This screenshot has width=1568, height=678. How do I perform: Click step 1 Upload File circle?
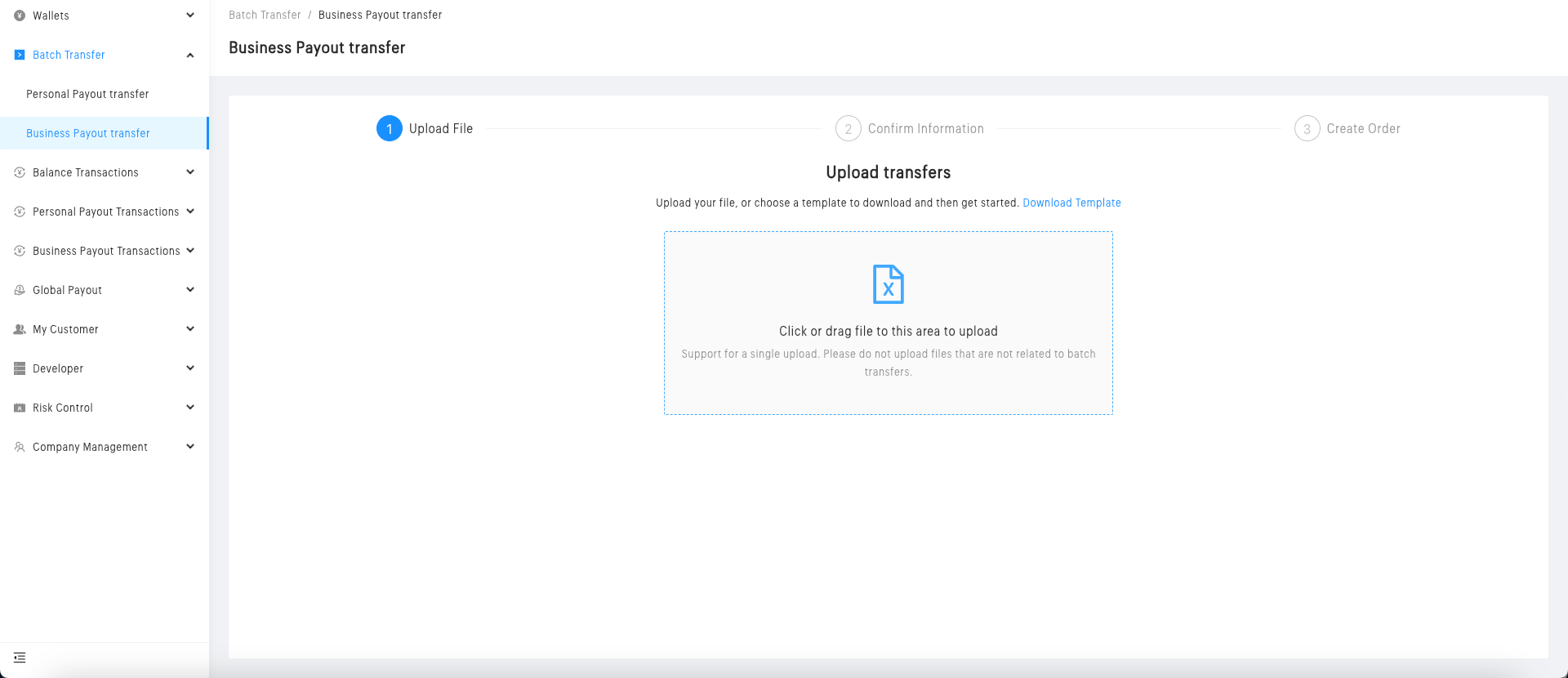390,128
